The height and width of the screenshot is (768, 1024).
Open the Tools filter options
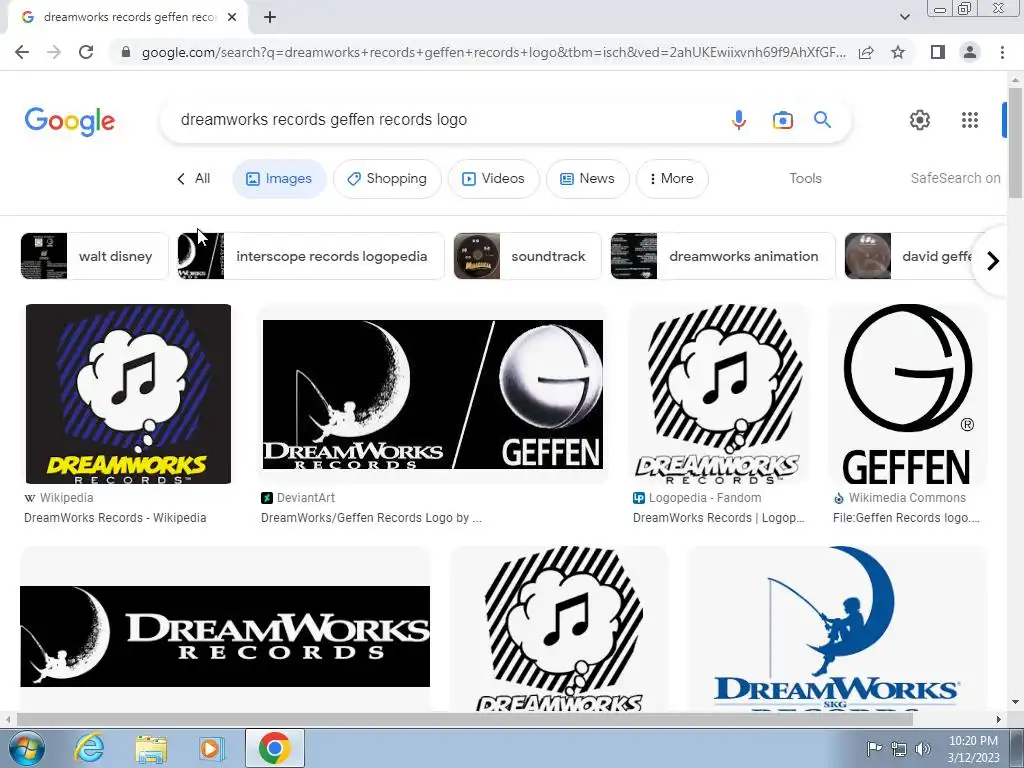(805, 178)
